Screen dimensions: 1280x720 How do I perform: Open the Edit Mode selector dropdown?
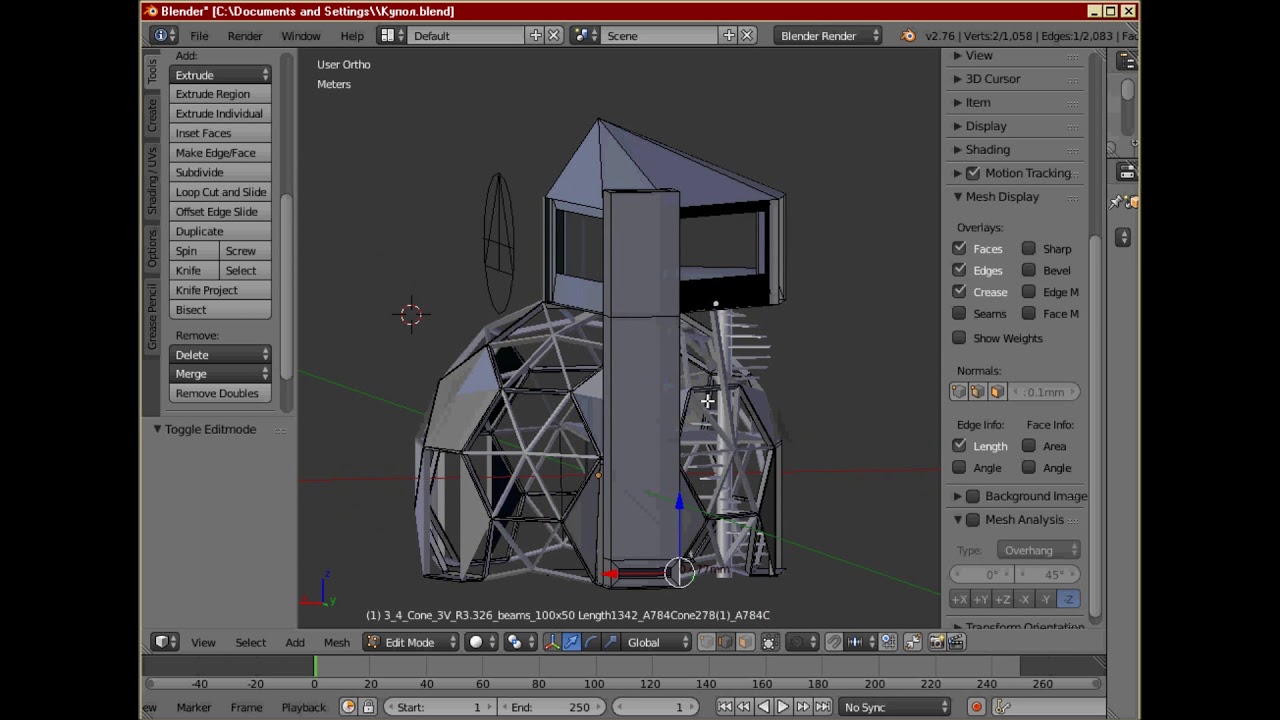pyautogui.click(x=410, y=642)
